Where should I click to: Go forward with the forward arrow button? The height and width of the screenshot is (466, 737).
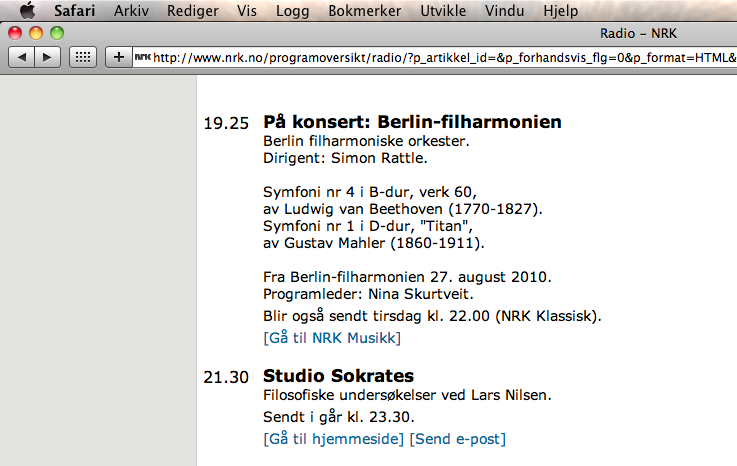coord(47,57)
